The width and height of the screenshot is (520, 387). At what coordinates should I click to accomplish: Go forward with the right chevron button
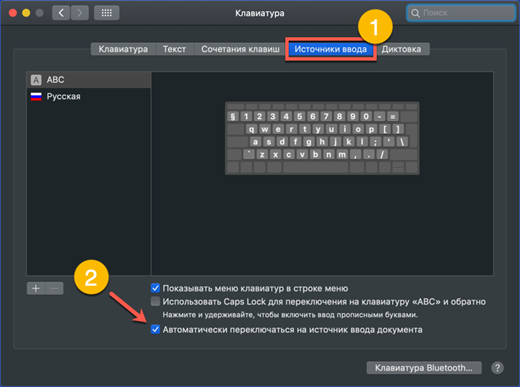[x=79, y=13]
